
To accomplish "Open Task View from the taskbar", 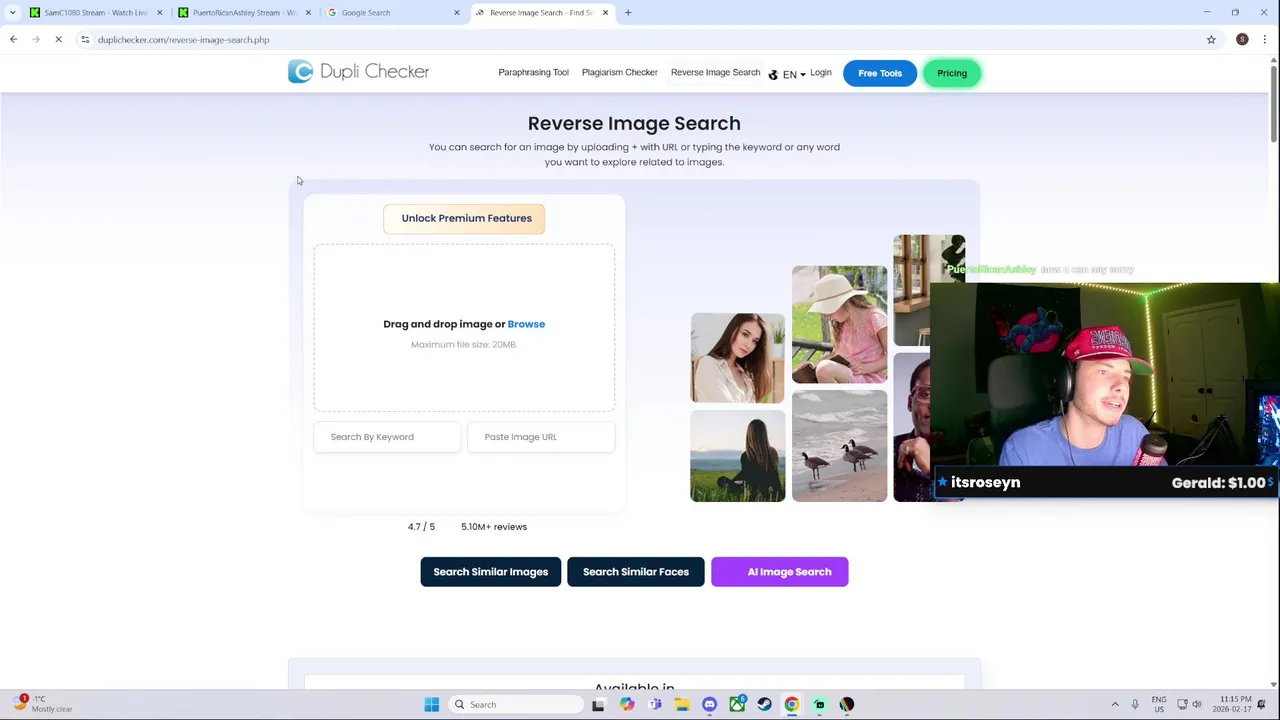I will (x=598, y=705).
